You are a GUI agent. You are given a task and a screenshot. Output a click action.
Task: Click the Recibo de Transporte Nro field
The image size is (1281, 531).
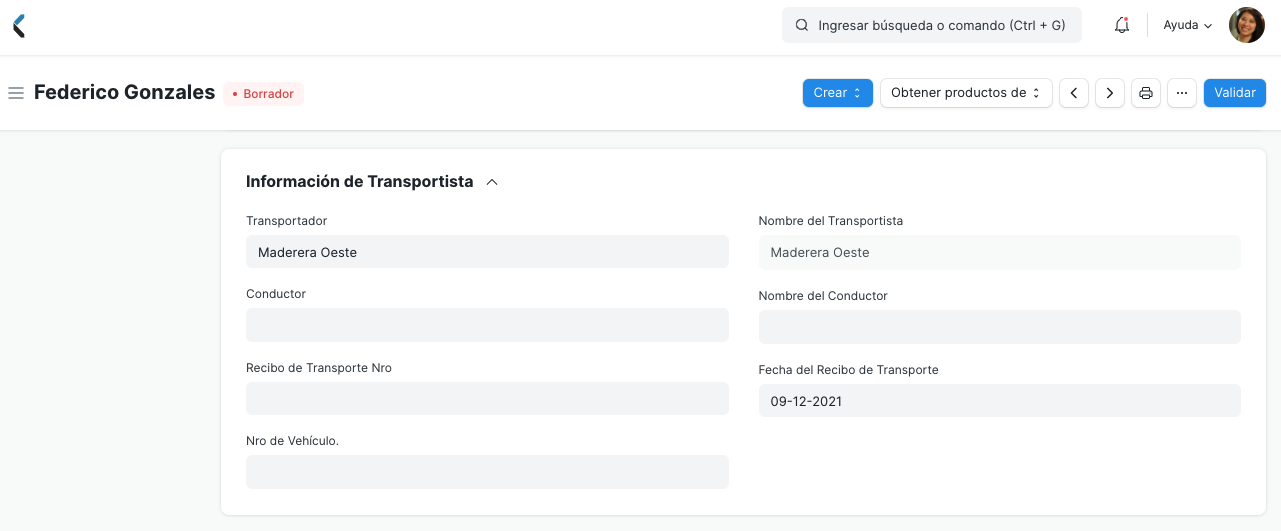click(487, 398)
